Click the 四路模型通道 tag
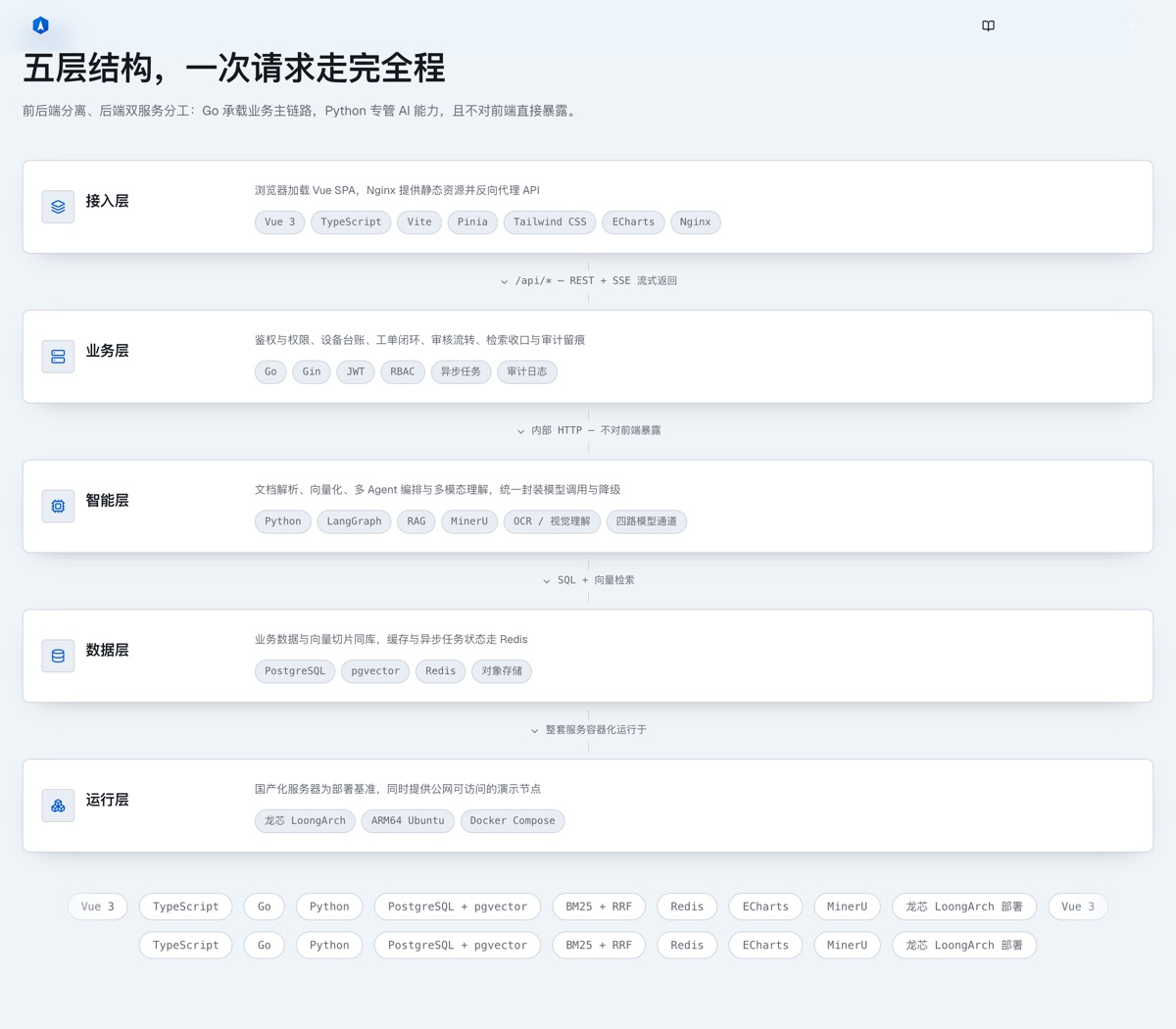This screenshot has height=1029, width=1176. pyautogui.click(x=647, y=522)
